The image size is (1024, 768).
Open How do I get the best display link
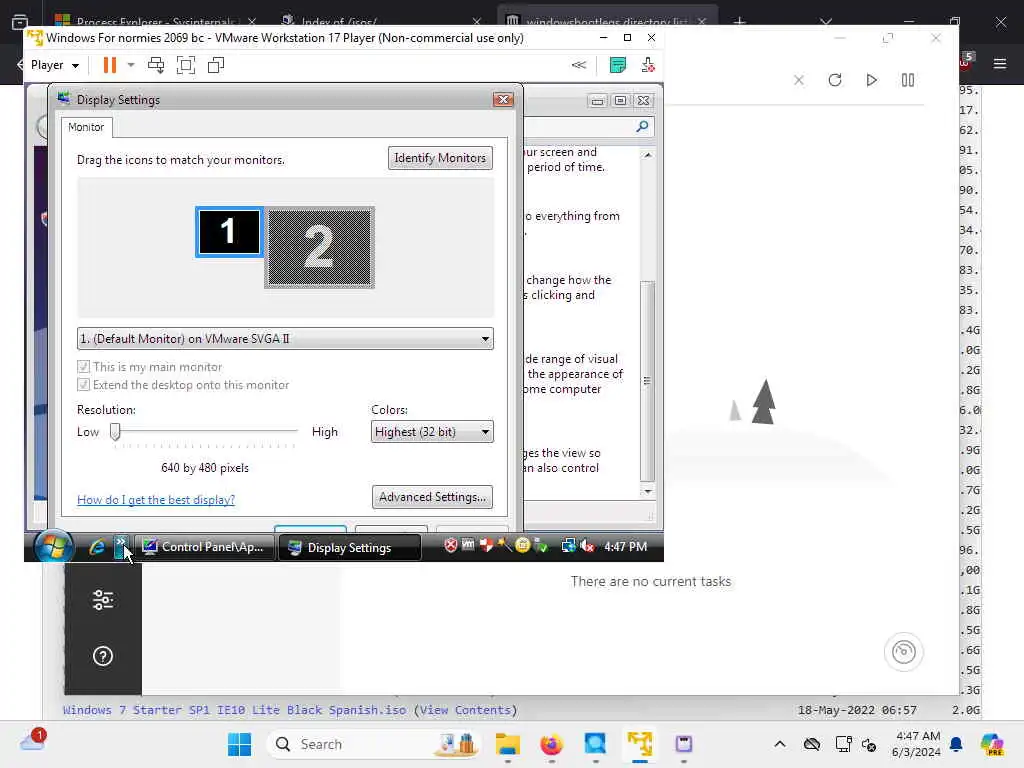tap(155, 500)
